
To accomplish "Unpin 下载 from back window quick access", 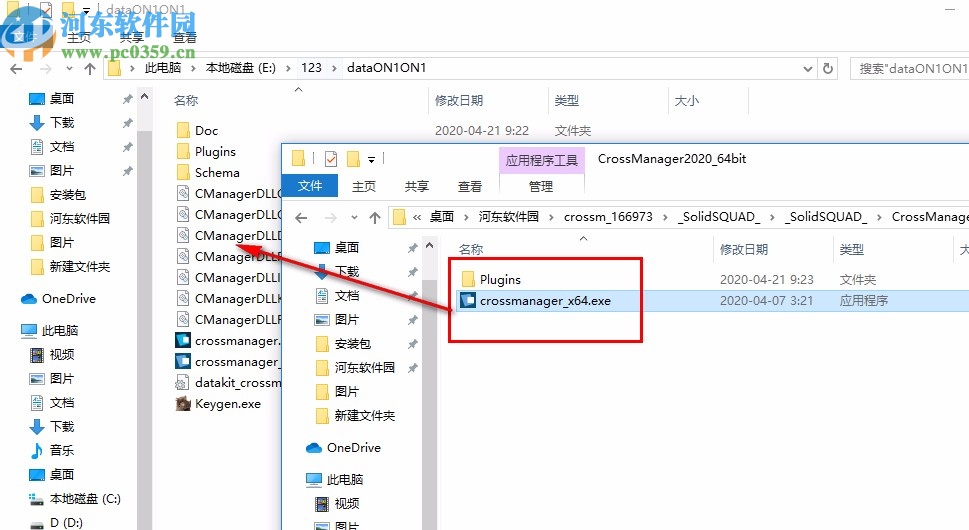I will point(127,123).
